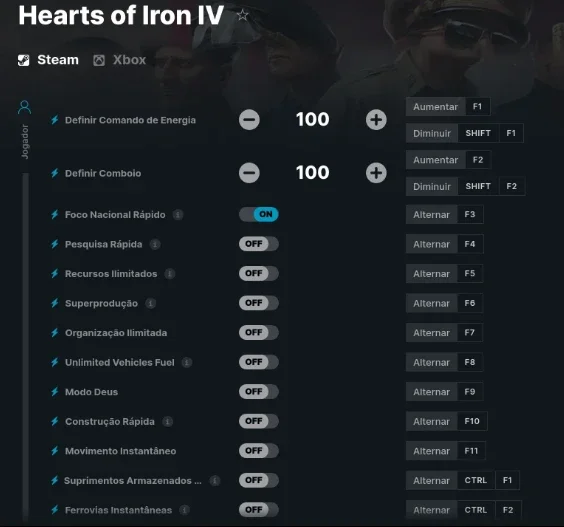Toggle Movimento Instantâneo on
564x527 pixels.
(x=259, y=450)
